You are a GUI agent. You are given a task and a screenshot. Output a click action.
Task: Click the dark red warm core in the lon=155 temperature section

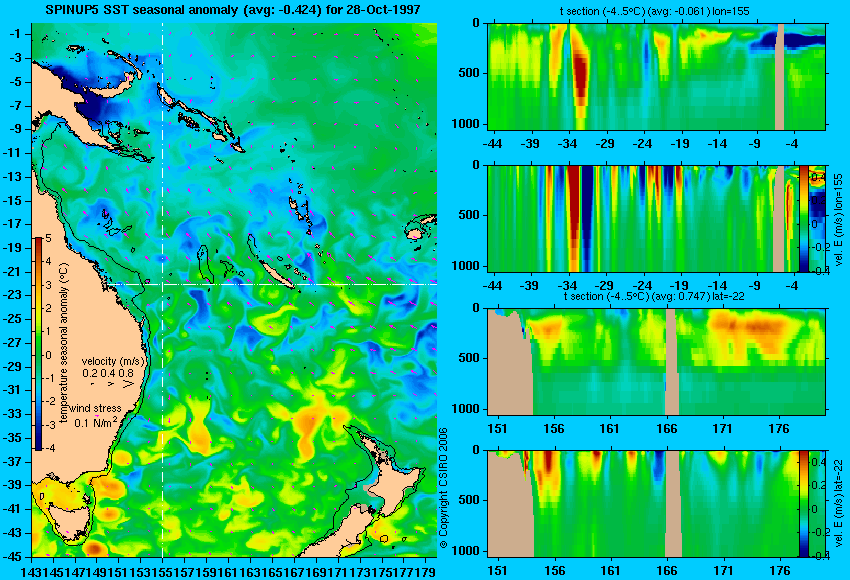click(581, 76)
